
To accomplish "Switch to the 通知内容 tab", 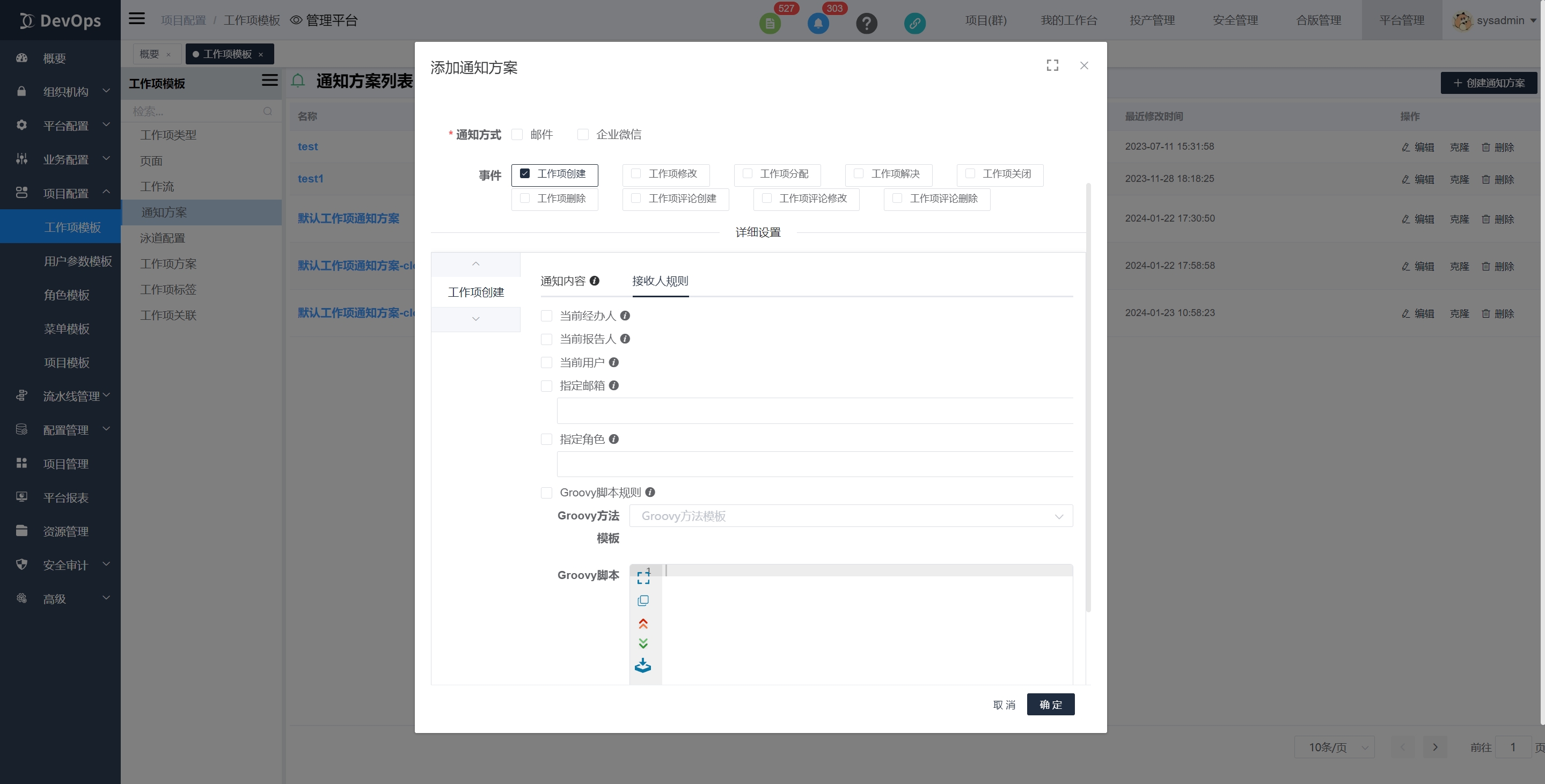I will [x=562, y=281].
